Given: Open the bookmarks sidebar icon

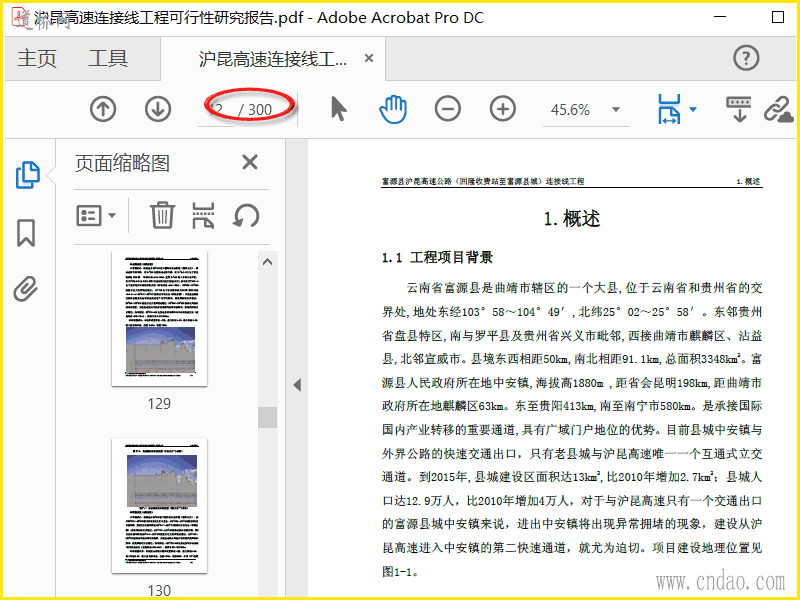Looking at the screenshot, I should 26,233.
